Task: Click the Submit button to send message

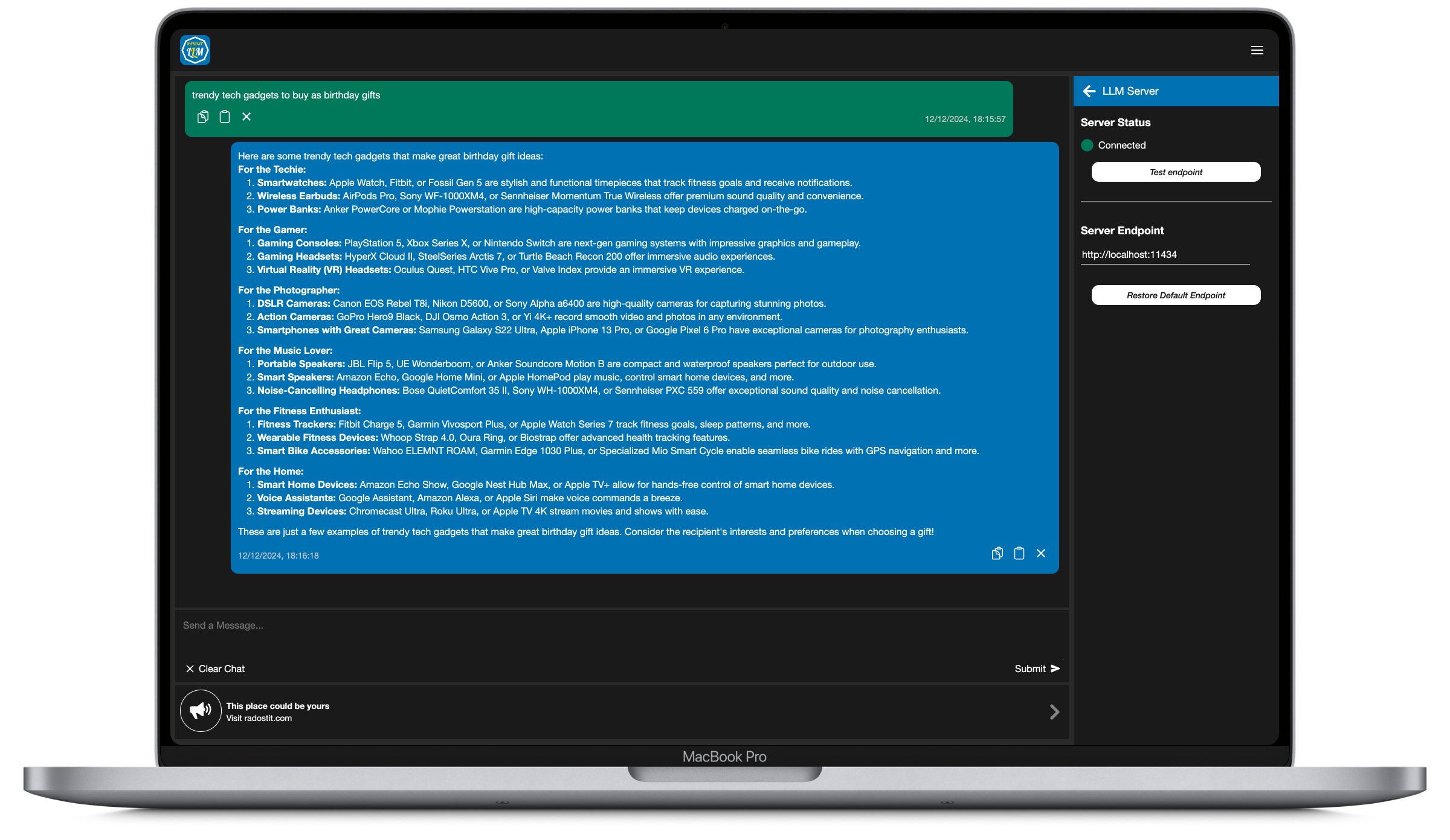Action: 1037,667
